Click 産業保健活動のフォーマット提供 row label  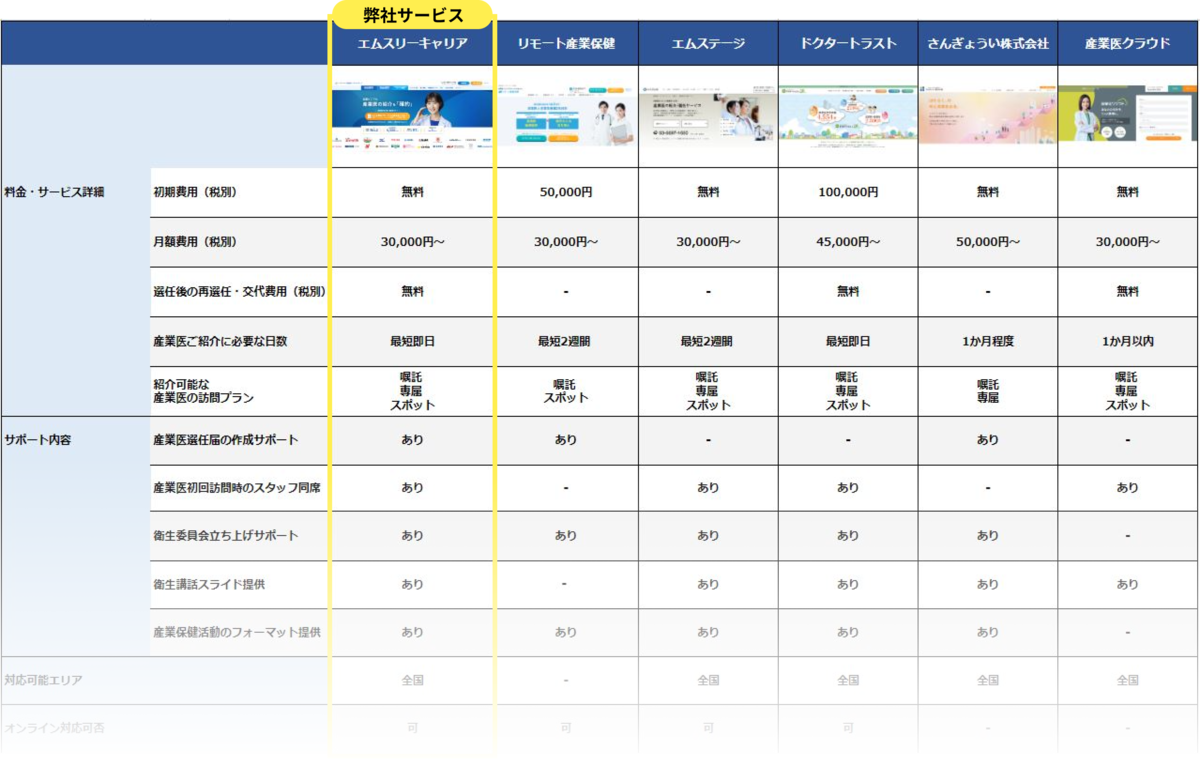point(237,632)
